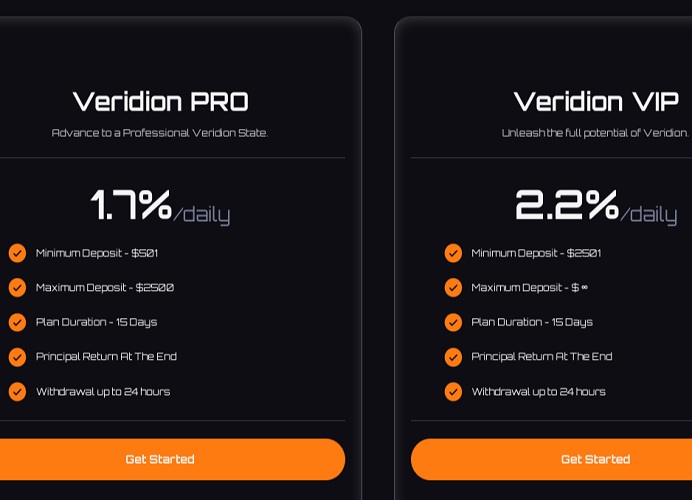The height and width of the screenshot is (500, 692).
Task: Click the Veridion VIP Get Started button
Action: [551, 459]
